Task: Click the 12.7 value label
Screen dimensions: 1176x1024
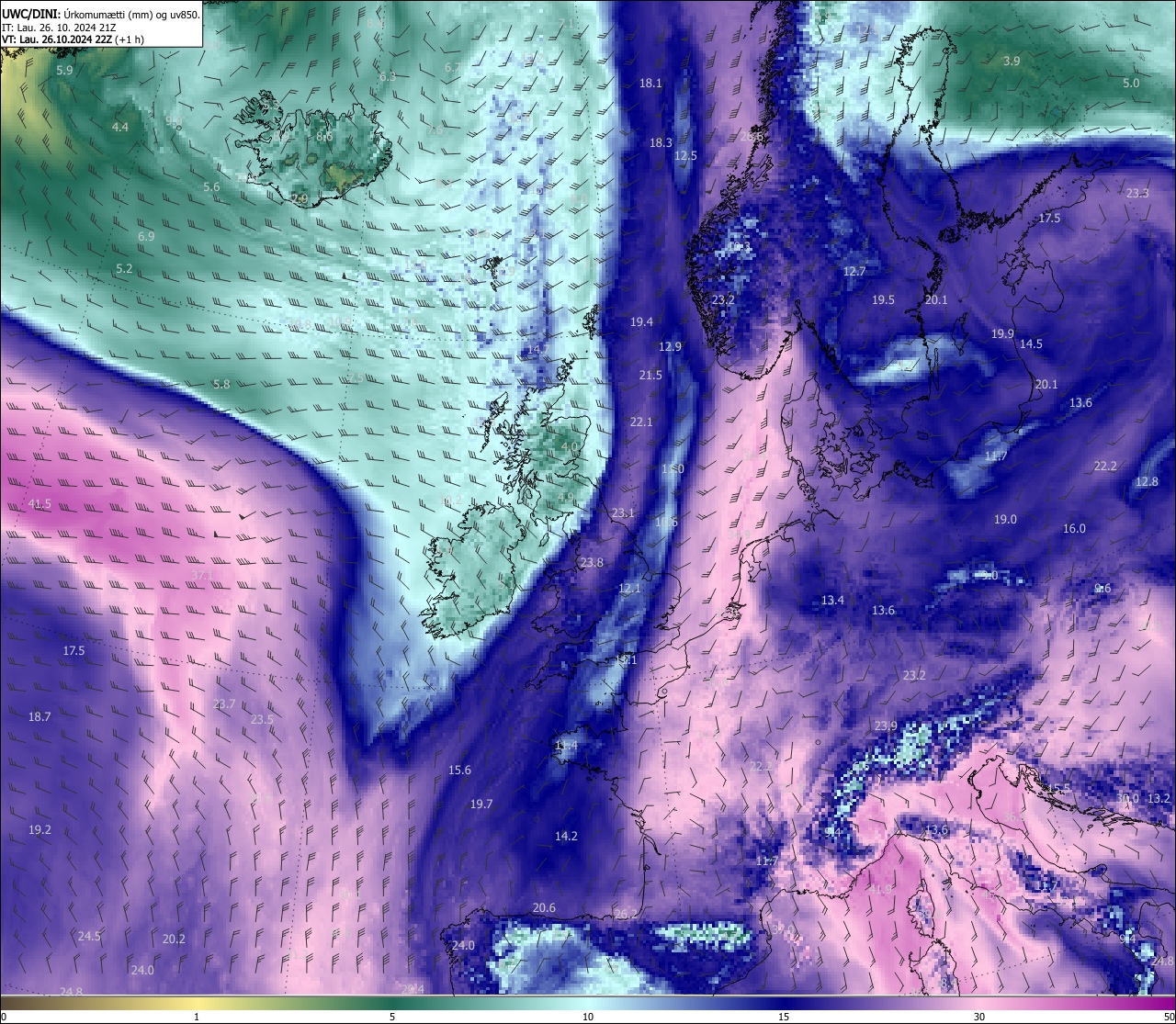Action: 854,271
